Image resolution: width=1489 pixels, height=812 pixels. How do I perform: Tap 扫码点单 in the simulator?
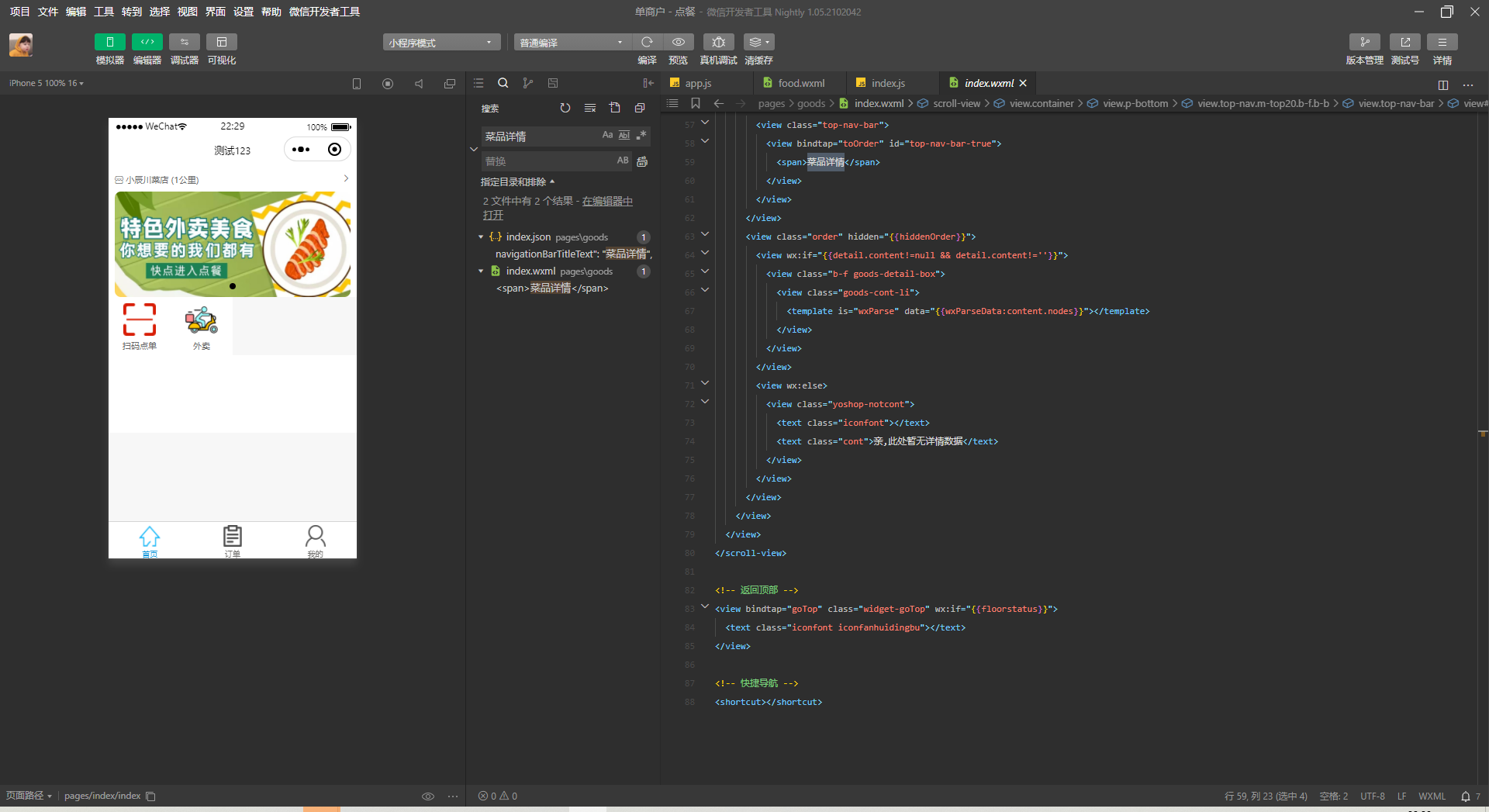pos(140,327)
